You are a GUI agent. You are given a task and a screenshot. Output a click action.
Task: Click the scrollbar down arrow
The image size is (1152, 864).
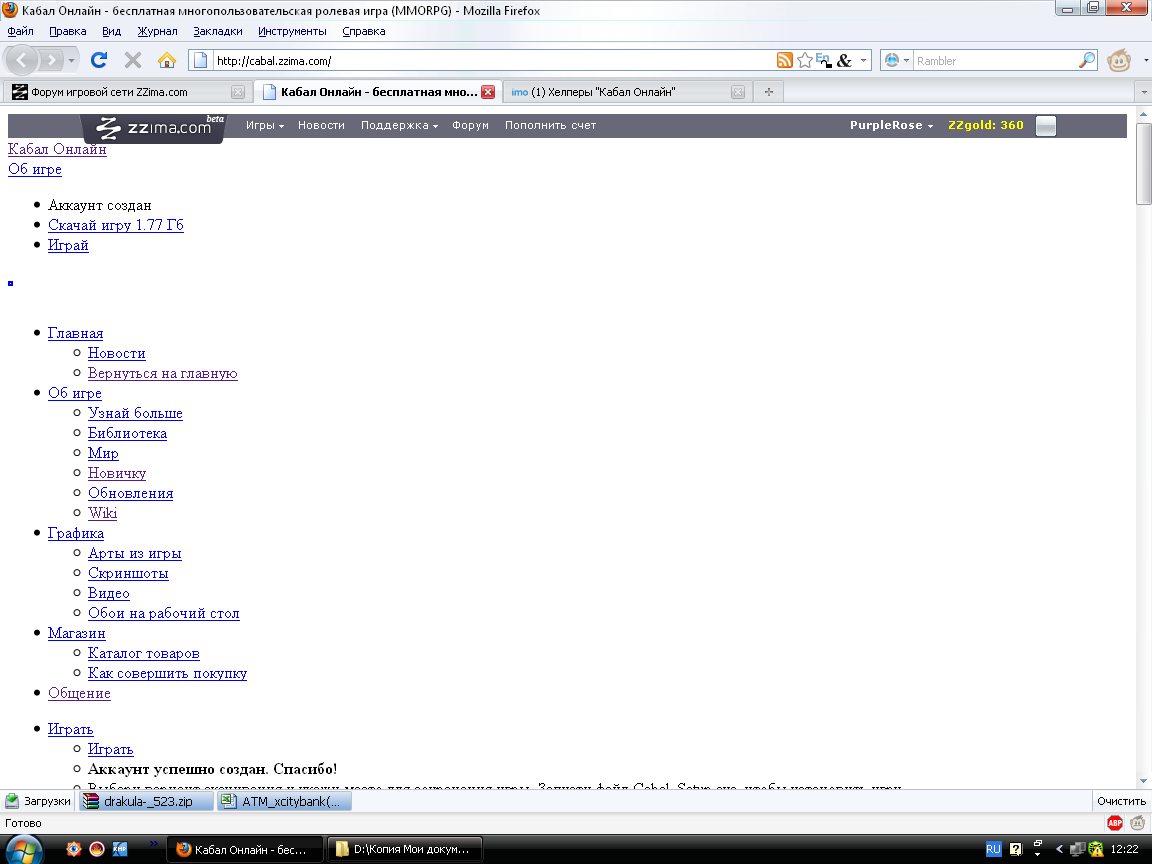[x=1144, y=780]
